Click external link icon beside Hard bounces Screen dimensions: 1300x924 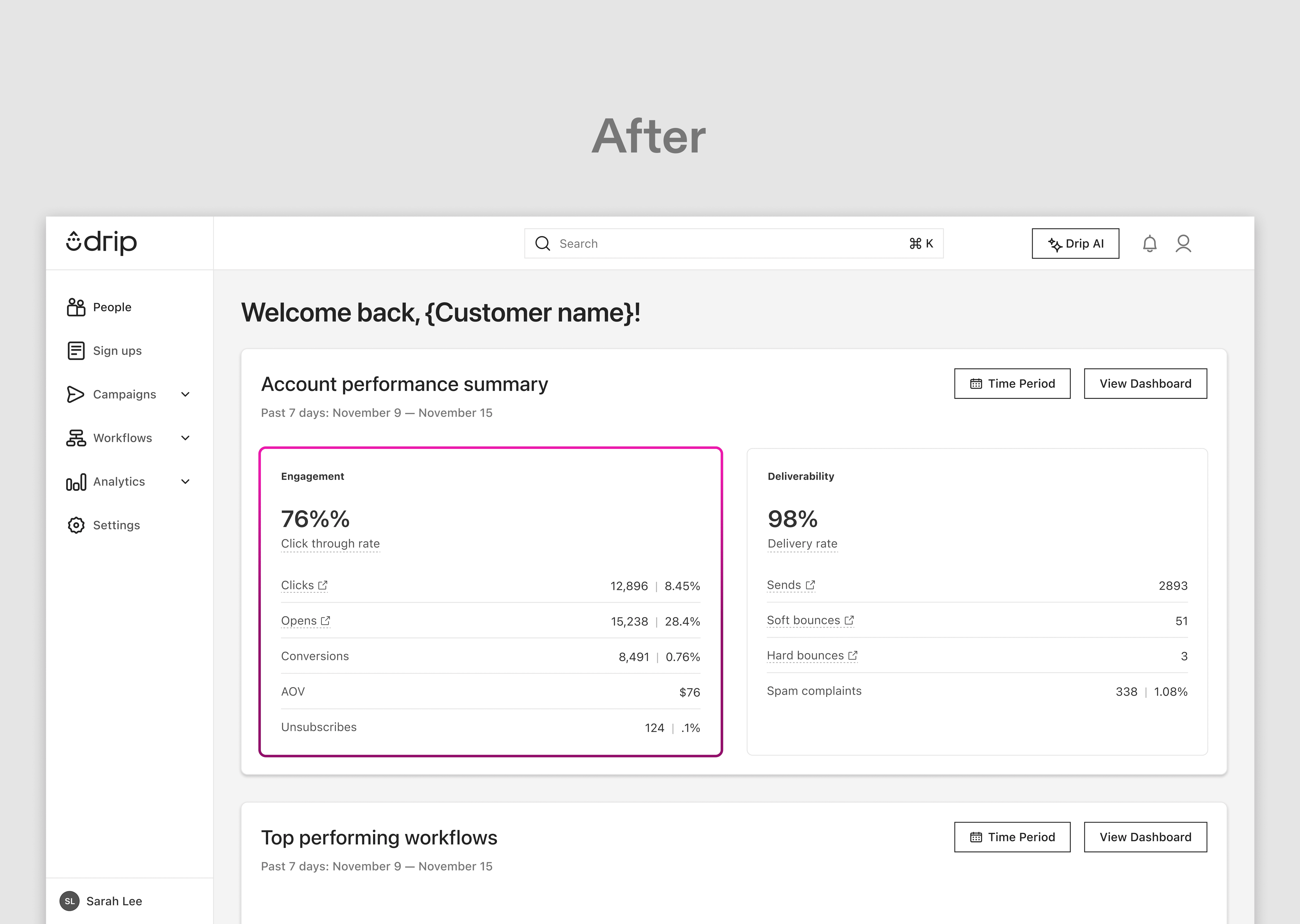(x=853, y=656)
